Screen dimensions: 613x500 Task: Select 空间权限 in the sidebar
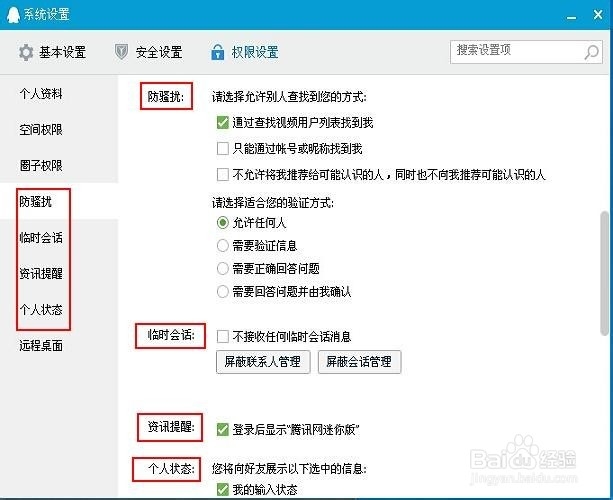(41, 130)
